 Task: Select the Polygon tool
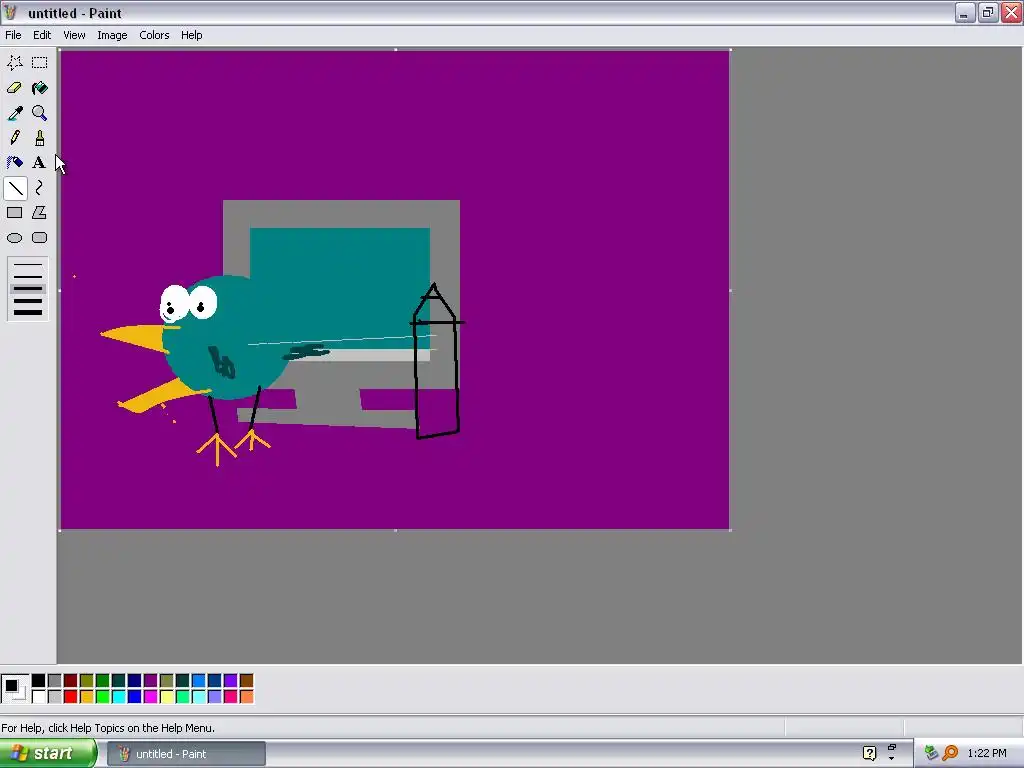point(40,213)
